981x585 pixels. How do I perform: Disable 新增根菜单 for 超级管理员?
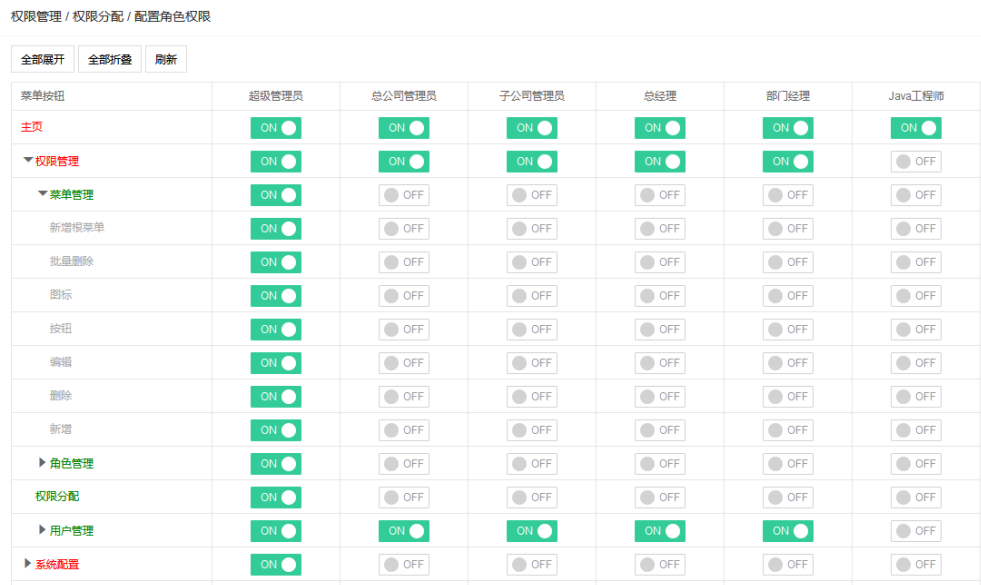(x=276, y=229)
